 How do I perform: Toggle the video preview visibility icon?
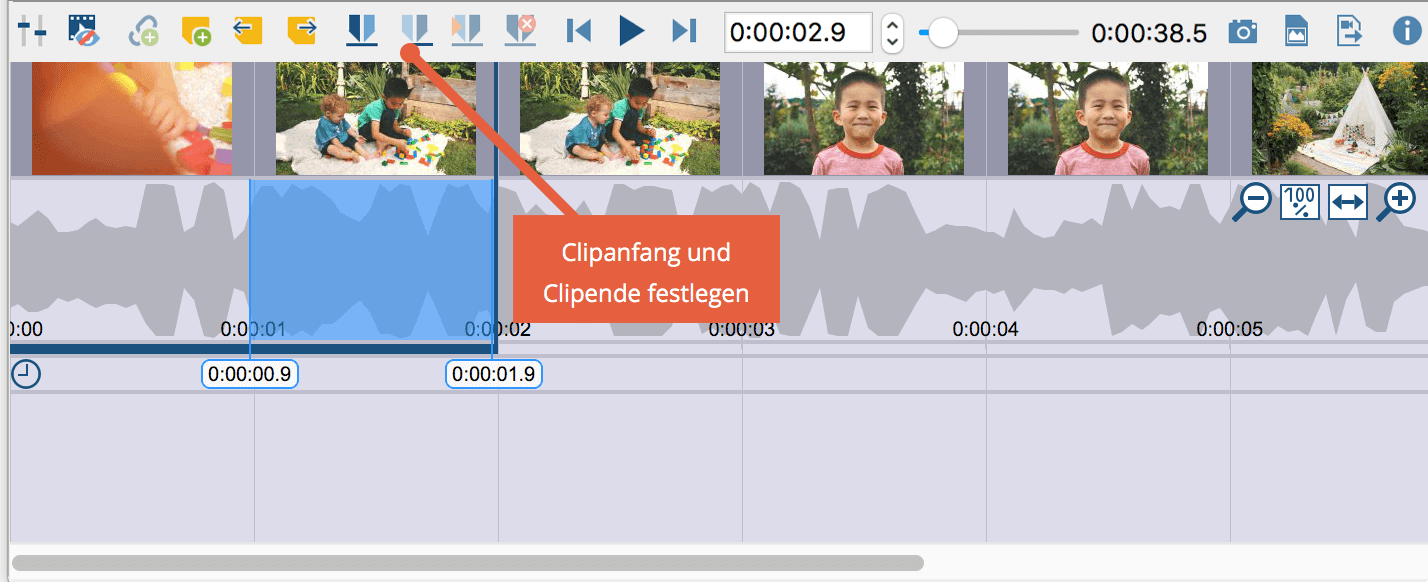(82, 31)
